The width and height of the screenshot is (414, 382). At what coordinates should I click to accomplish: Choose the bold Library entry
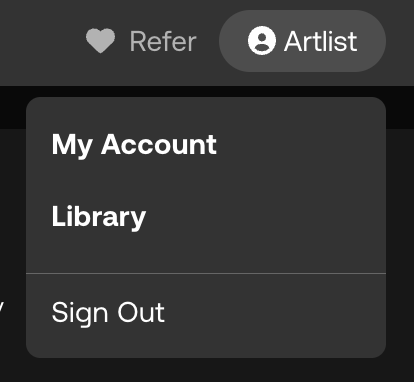pos(99,217)
